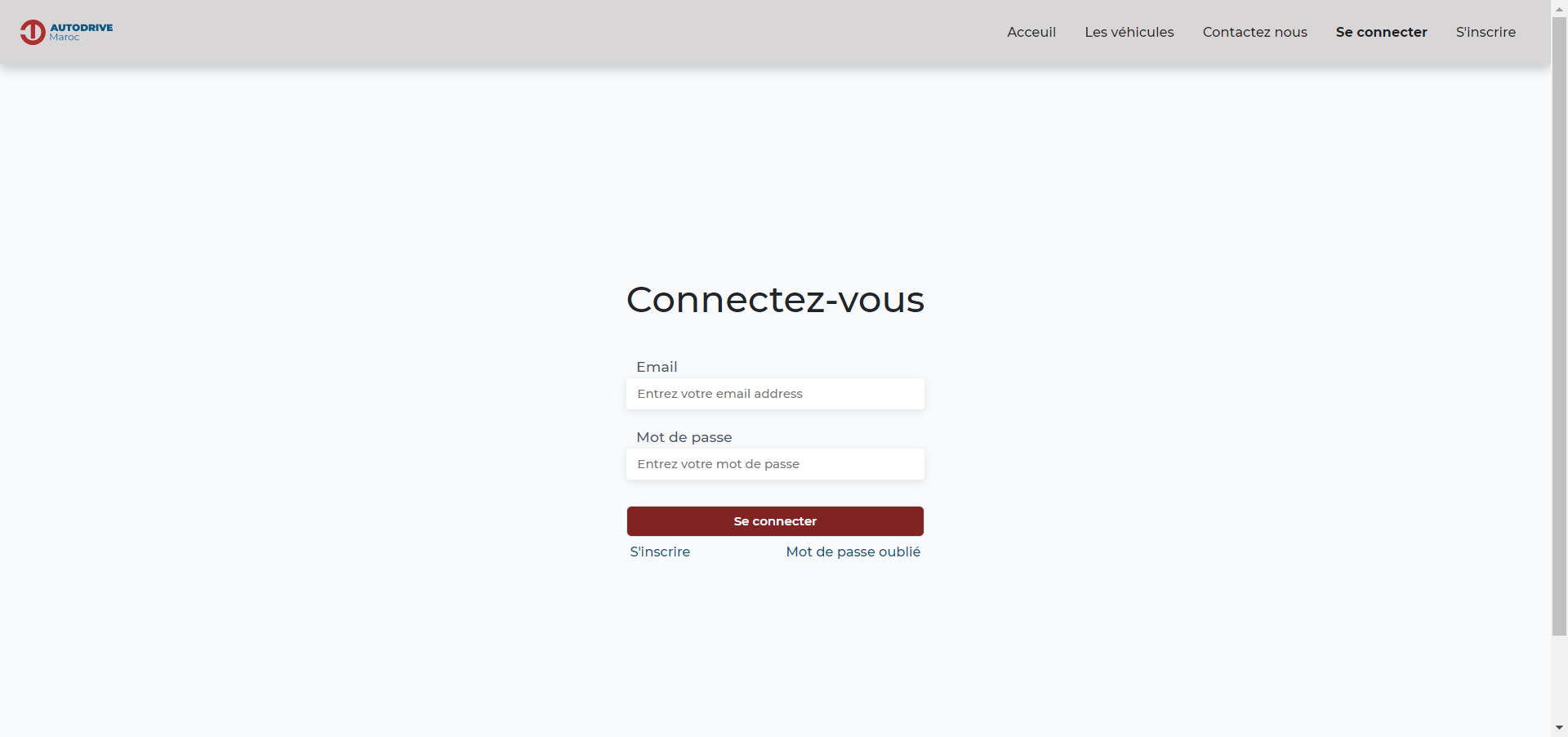Click the AutoDrive Maroc logo

pyautogui.click(x=66, y=32)
